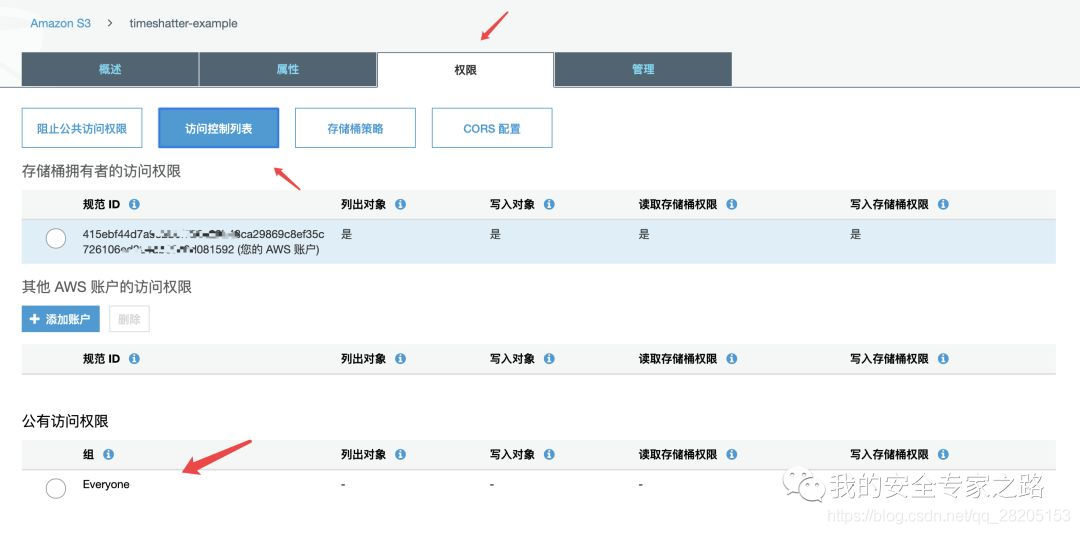This screenshot has height=534, width=1080.
Task: Click 列出对象 info icon in 存储桶拥有者的访问权限 table
Action: click(x=400, y=205)
